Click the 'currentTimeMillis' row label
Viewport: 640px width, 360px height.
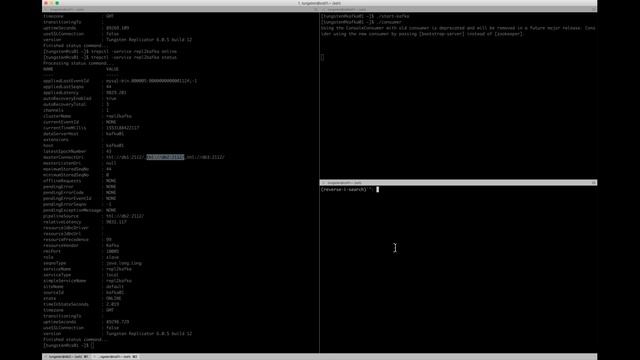65,128
